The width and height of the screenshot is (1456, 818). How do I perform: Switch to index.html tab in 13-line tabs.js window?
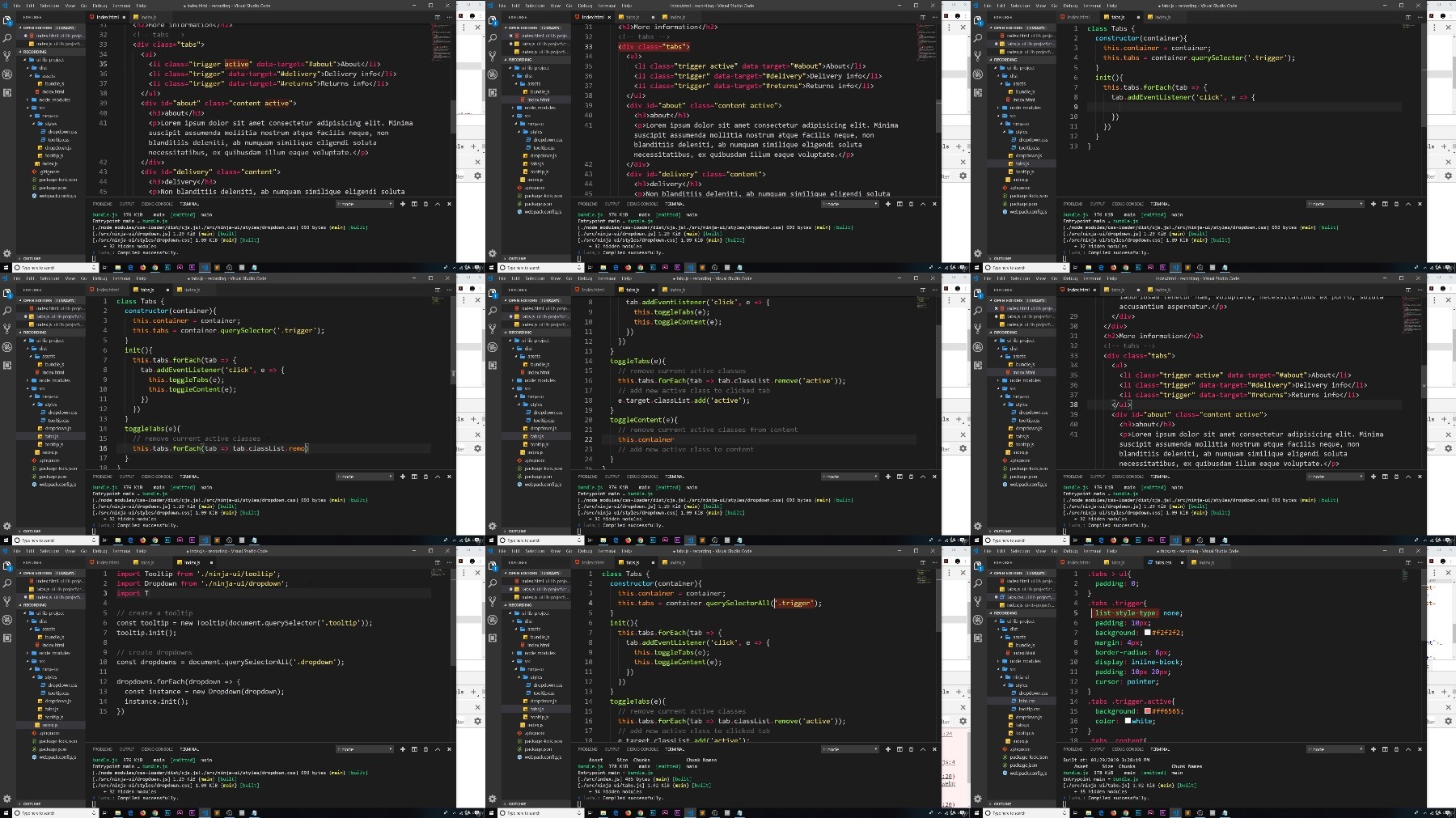[1078, 17]
